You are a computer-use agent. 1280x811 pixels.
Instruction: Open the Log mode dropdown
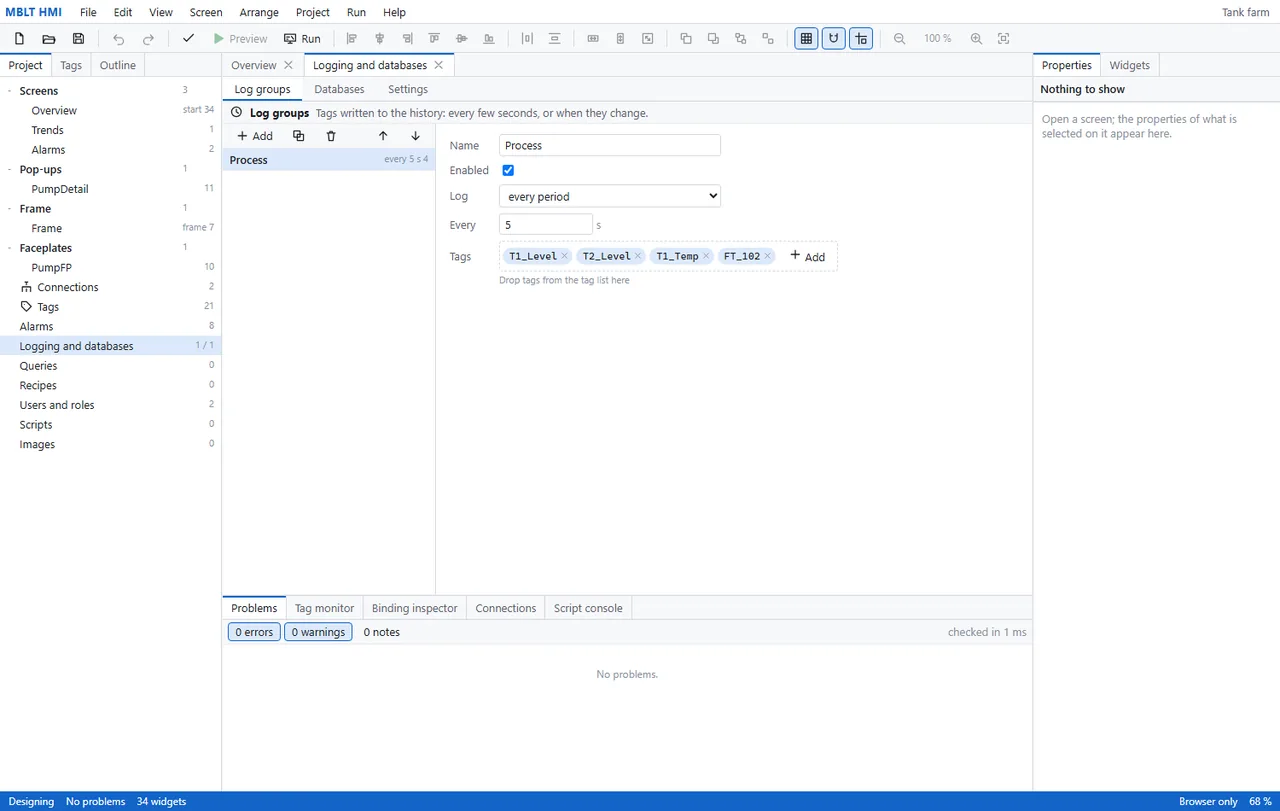(x=610, y=197)
